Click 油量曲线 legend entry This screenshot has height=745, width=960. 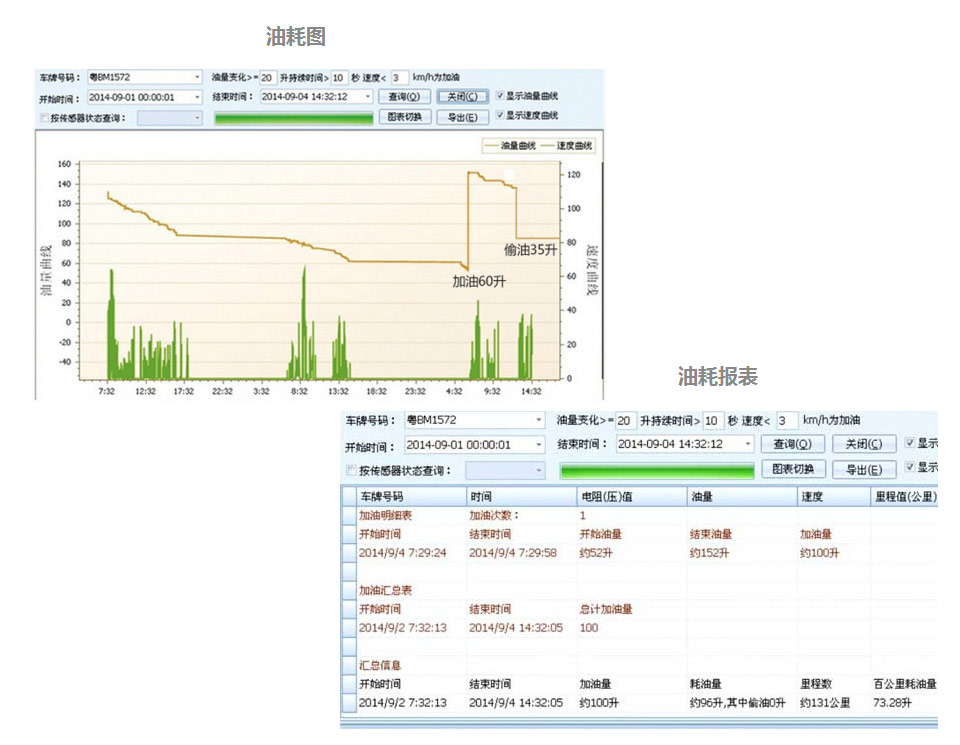click(510, 146)
